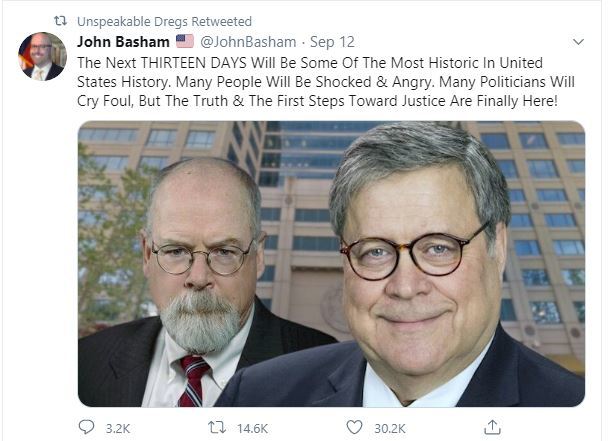View the 3.2K replies count
The image size is (616, 441).
coord(118,428)
